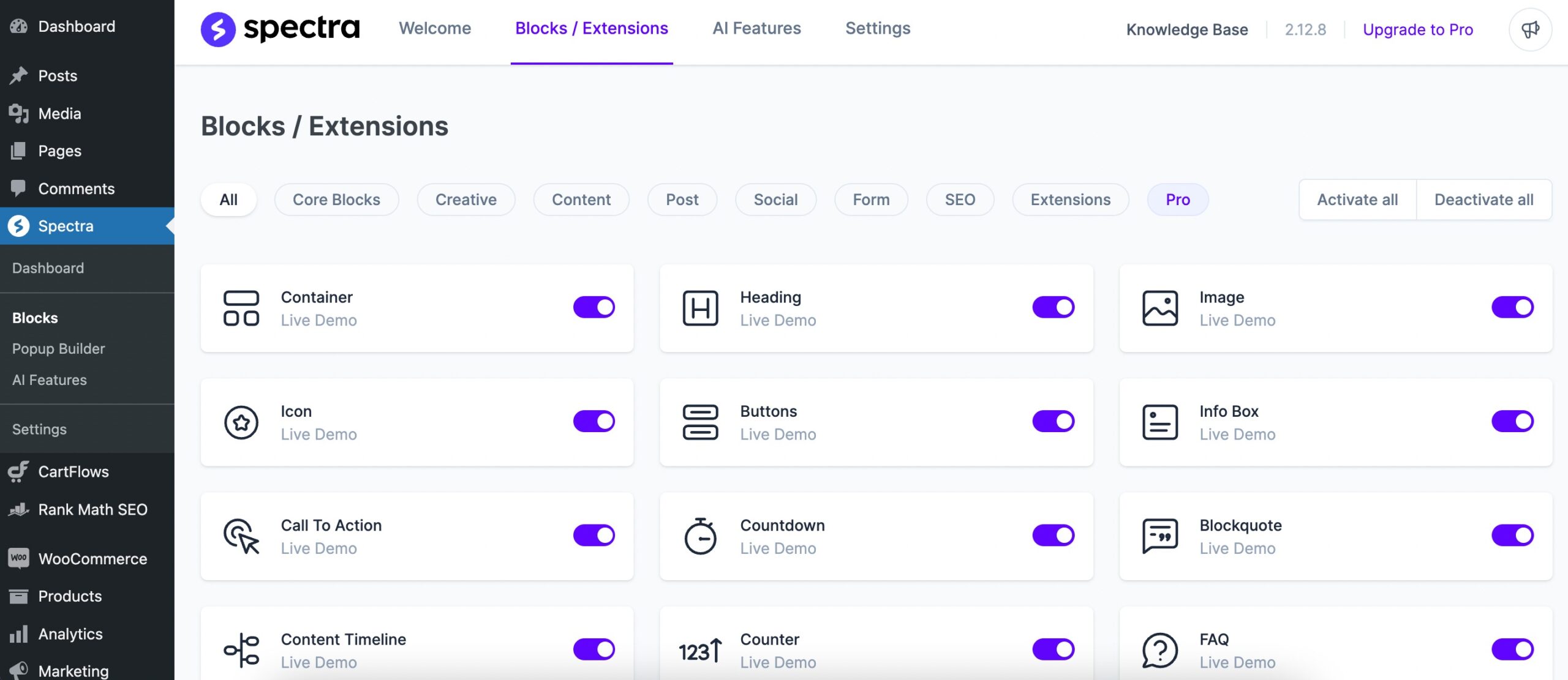
Task: Toggle the Buttons block switch
Action: point(1053,421)
